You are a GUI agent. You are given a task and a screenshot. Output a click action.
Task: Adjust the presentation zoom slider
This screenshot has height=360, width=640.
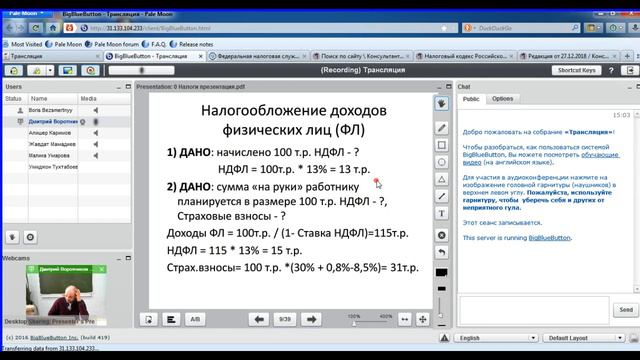tap(354, 323)
